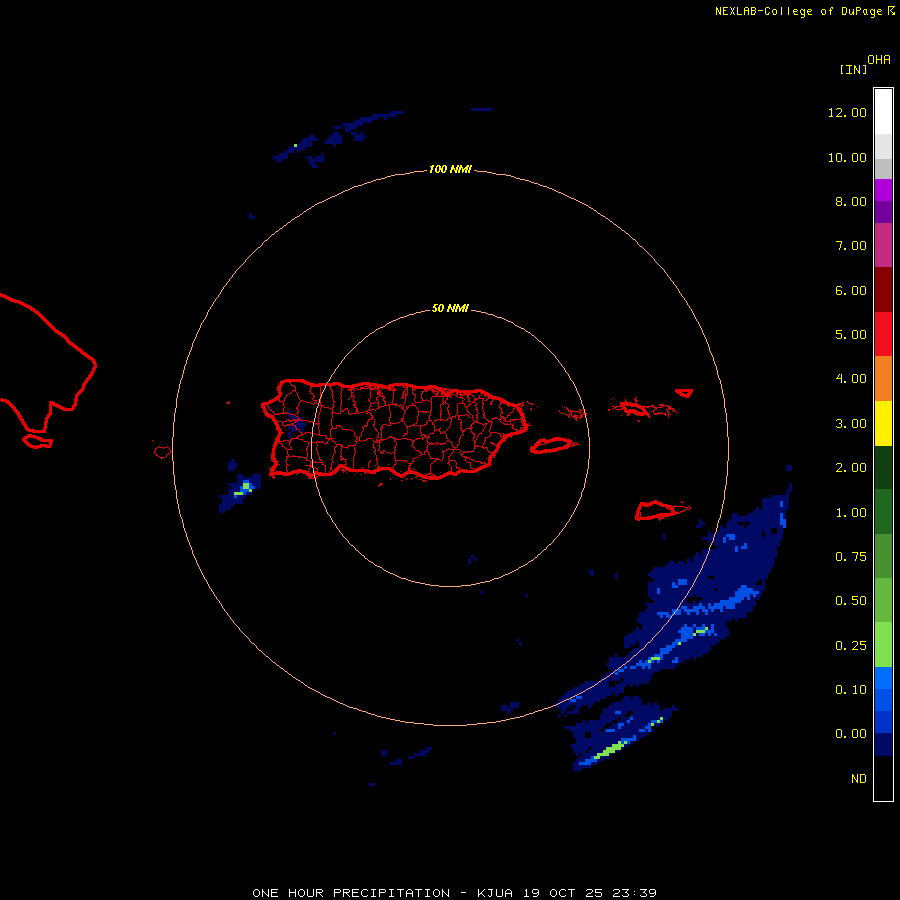This screenshot has height=900, width=900.
Task: Click the 7.00 legend value
Action: (x=851, y=246)
